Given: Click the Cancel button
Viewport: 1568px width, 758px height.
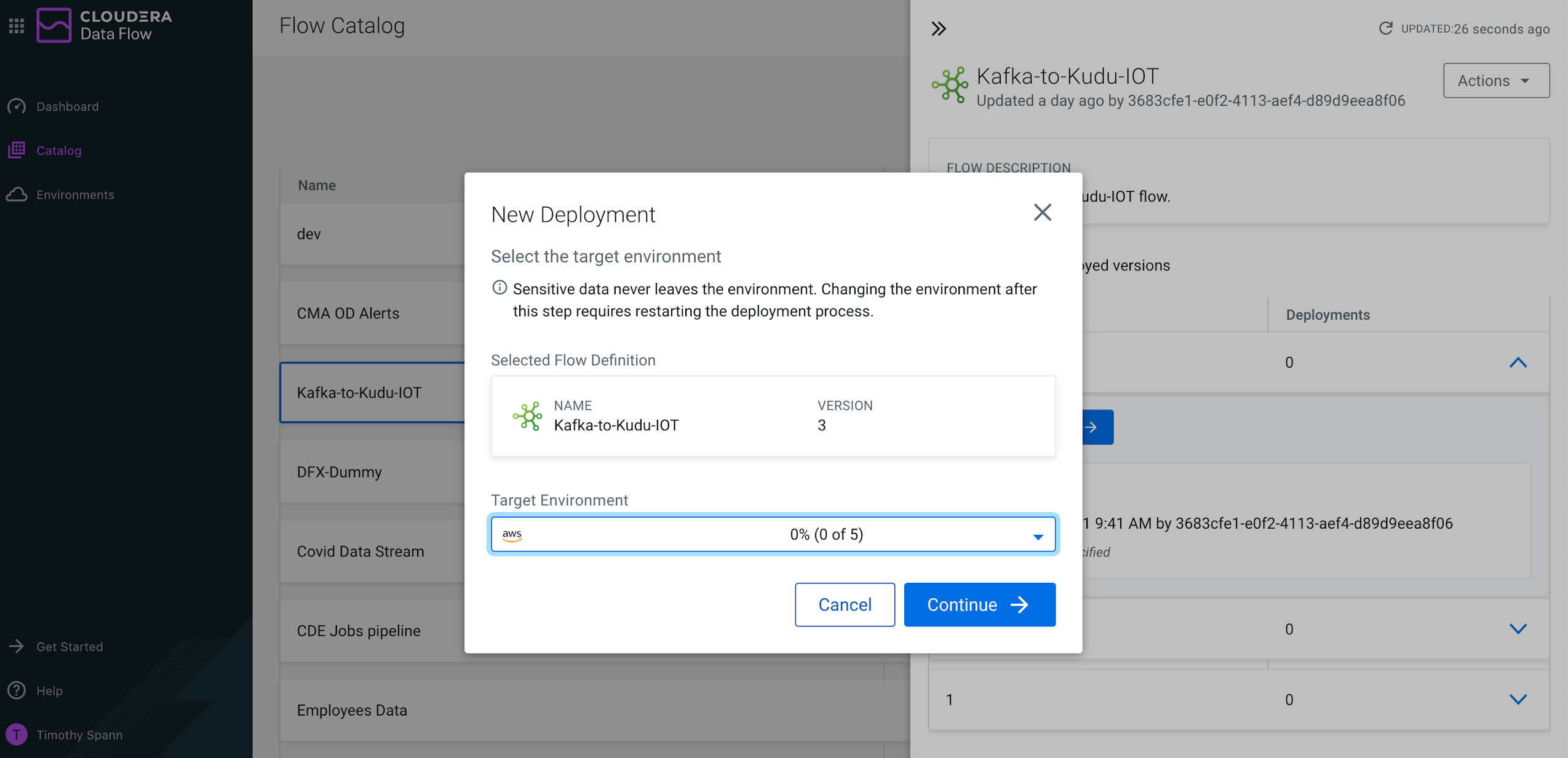Looking at the screenshot, I should (844, 604).
